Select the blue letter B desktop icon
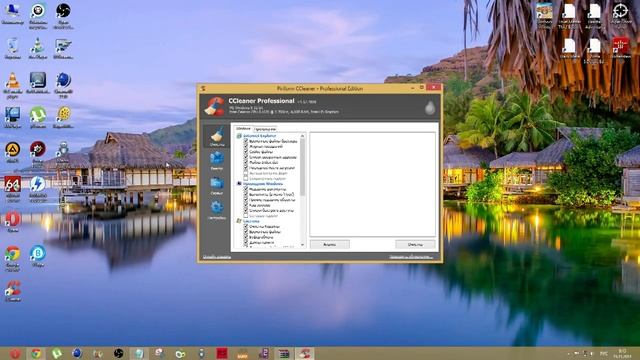The height and width of the screenshot is (360, 640). [38, 256]
